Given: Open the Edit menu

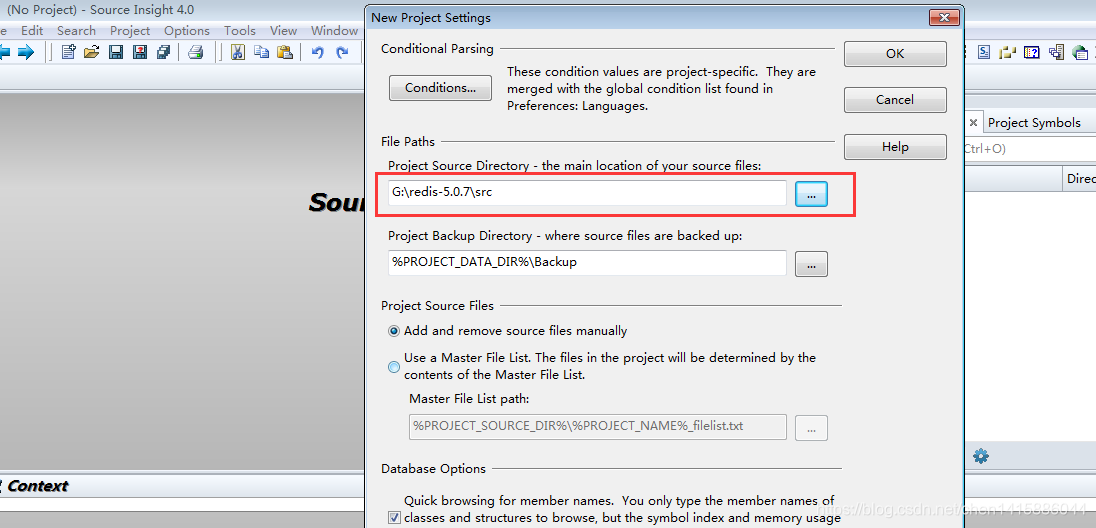Looking at the screenshot, I should tap(32, 31).
